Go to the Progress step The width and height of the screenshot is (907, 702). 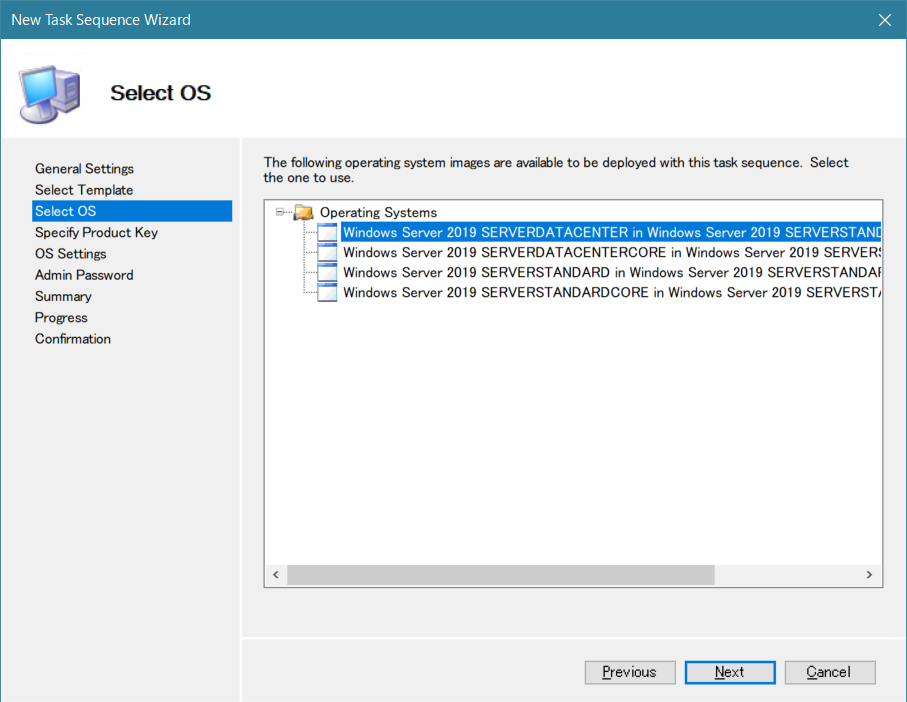61,317
